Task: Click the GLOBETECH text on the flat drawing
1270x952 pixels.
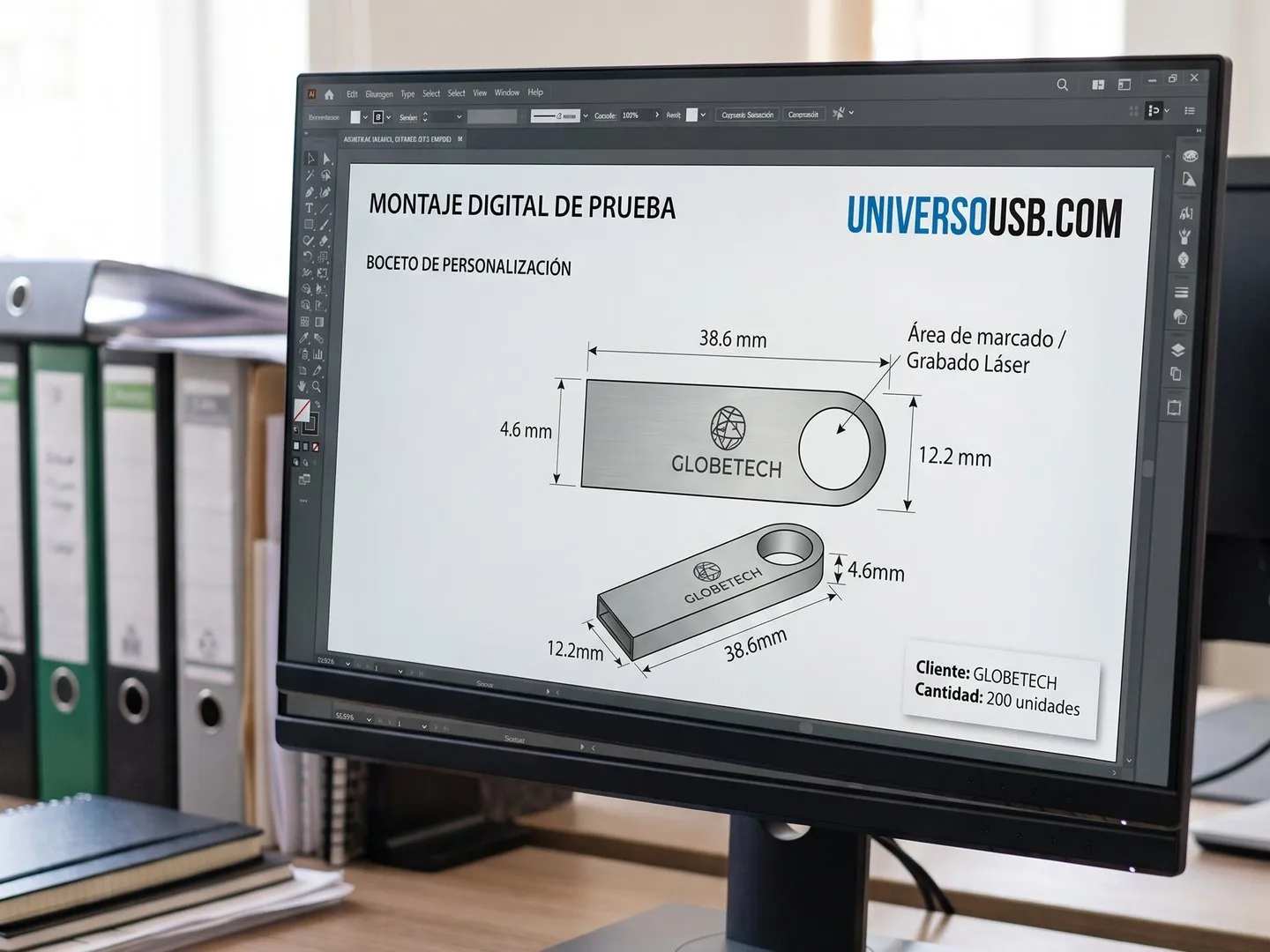Action: coord(727,466)
